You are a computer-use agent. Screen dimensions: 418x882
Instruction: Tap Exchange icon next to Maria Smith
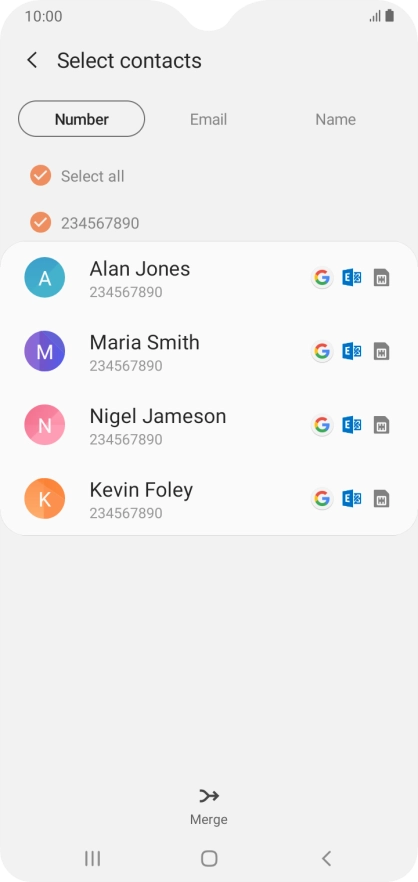pyautogui.click(x=352, y=352)
